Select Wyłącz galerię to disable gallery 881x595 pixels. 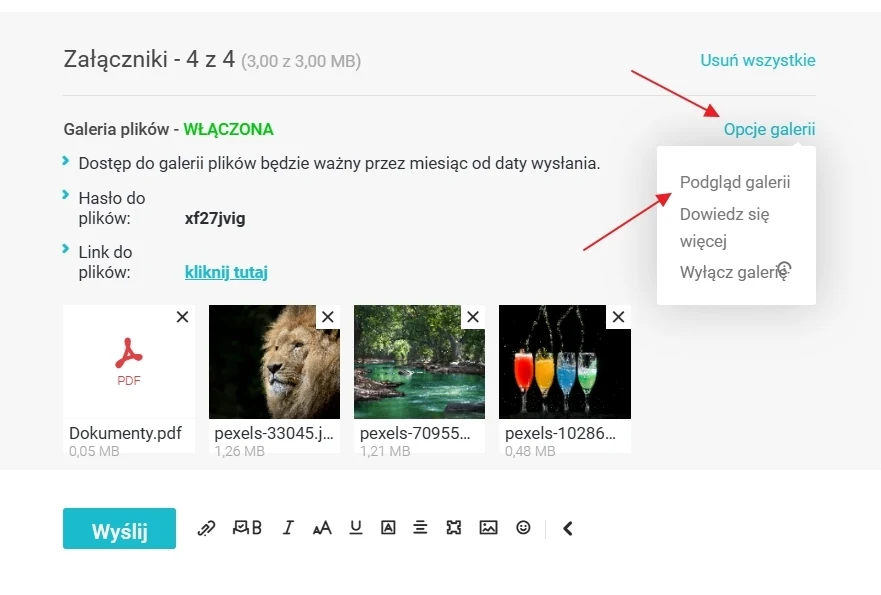[733, 272]
